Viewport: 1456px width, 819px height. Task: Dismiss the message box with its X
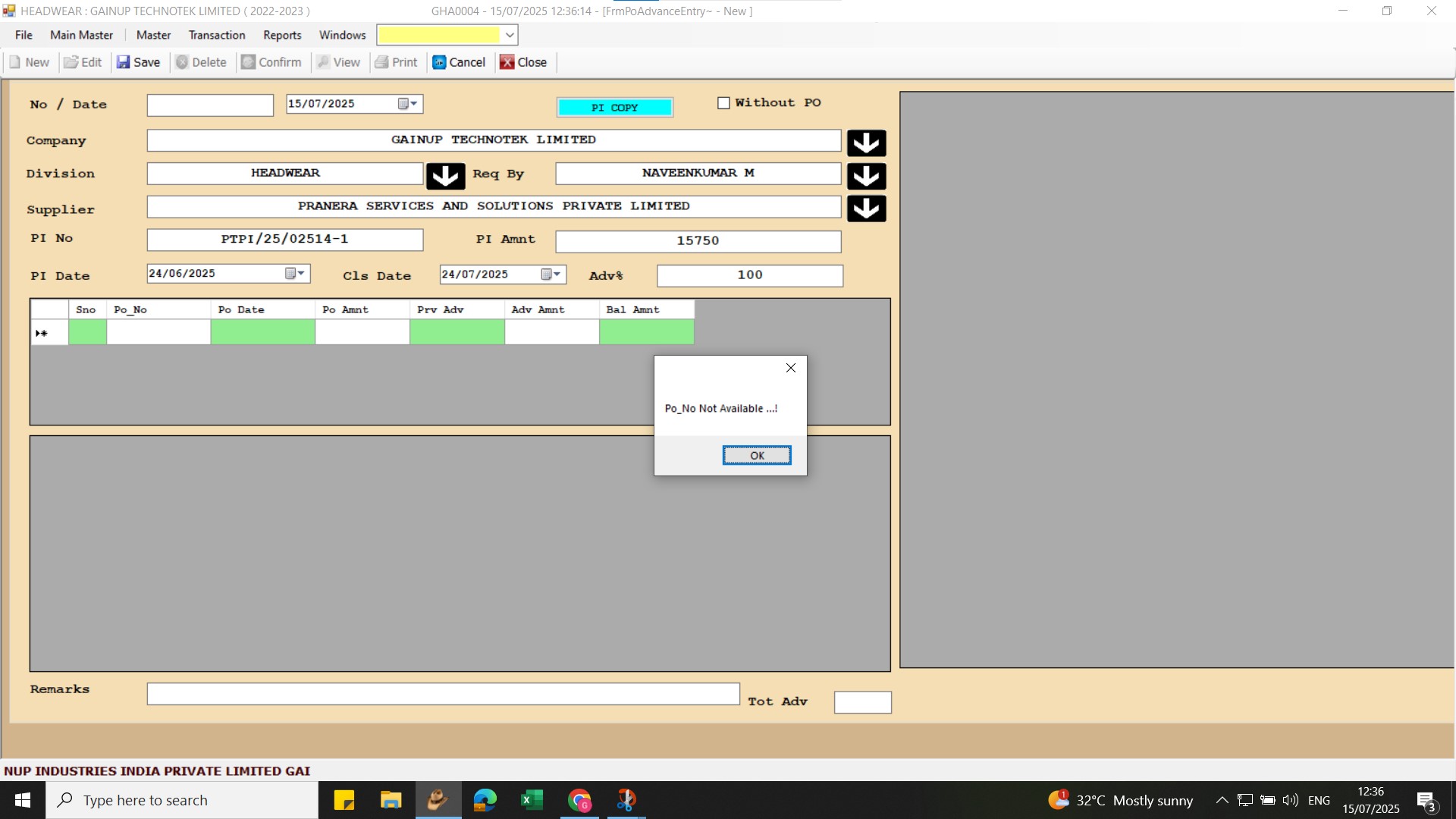[790, 368]
